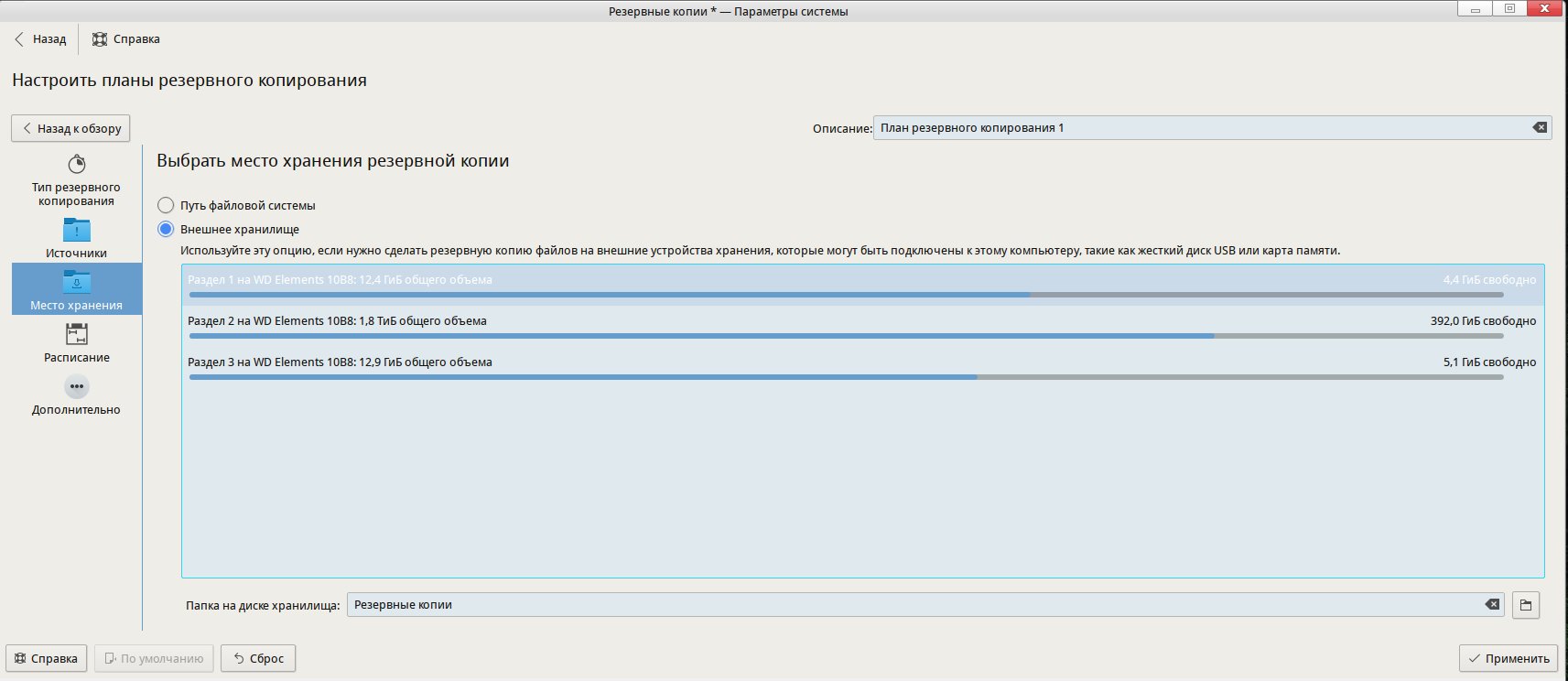
Task: Clear the description field text
Action: tap(1540, 128)
